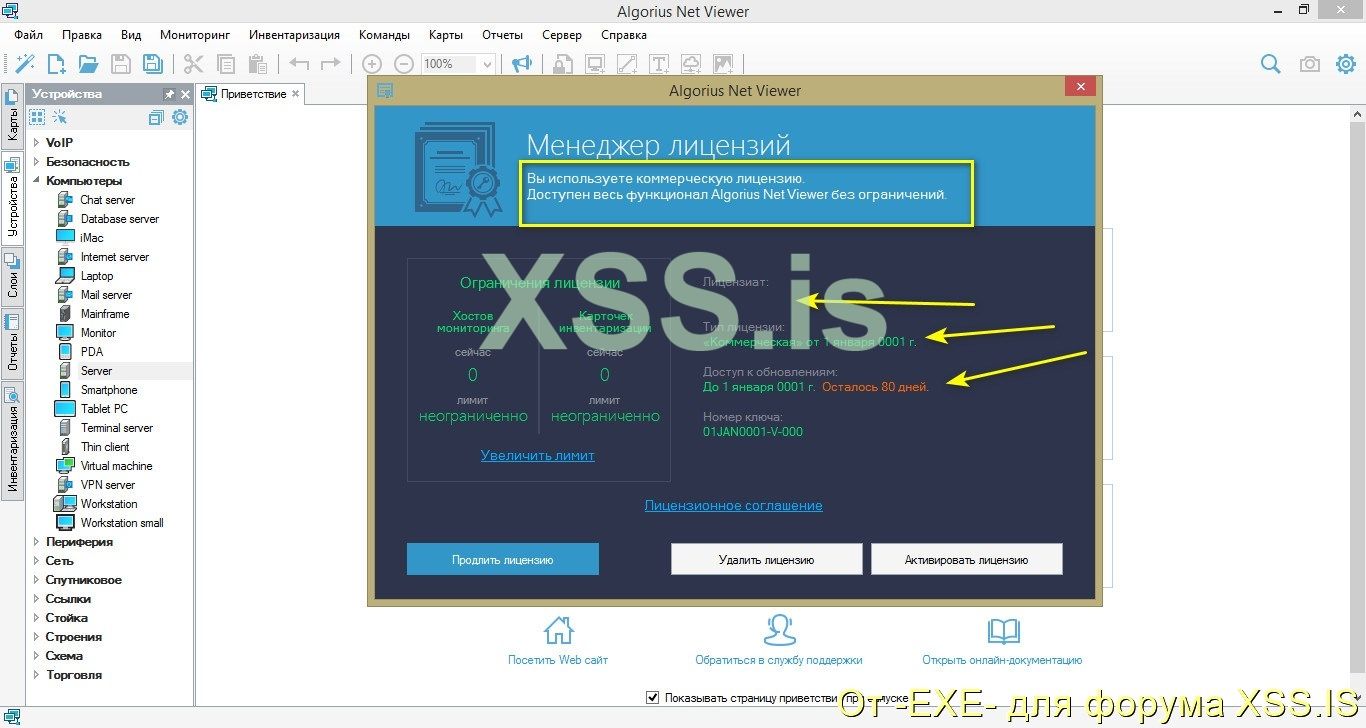Open the Инвентаризация menu
The height and width of the screenshot is (728, 1366).
(294, 35)
